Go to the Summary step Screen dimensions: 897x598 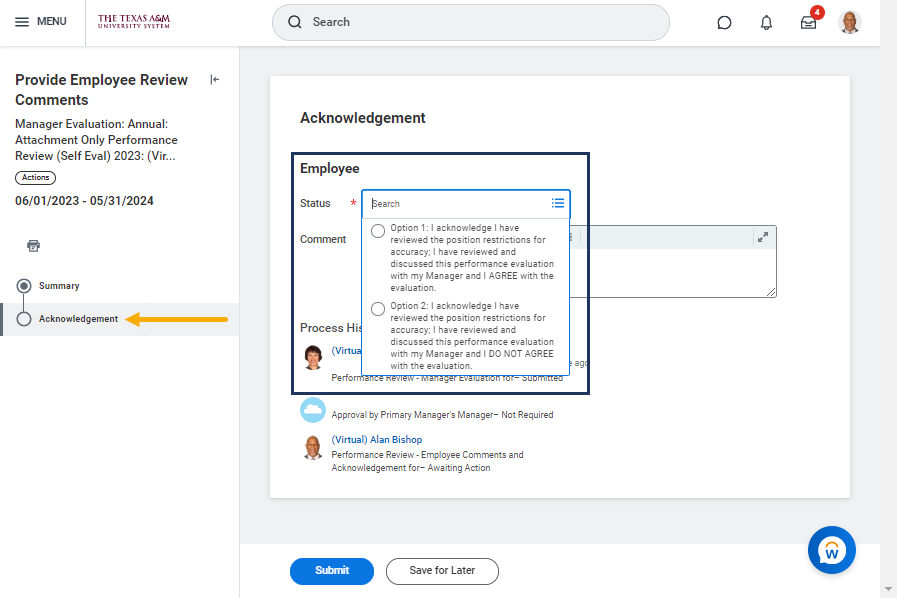click(59, 286)
